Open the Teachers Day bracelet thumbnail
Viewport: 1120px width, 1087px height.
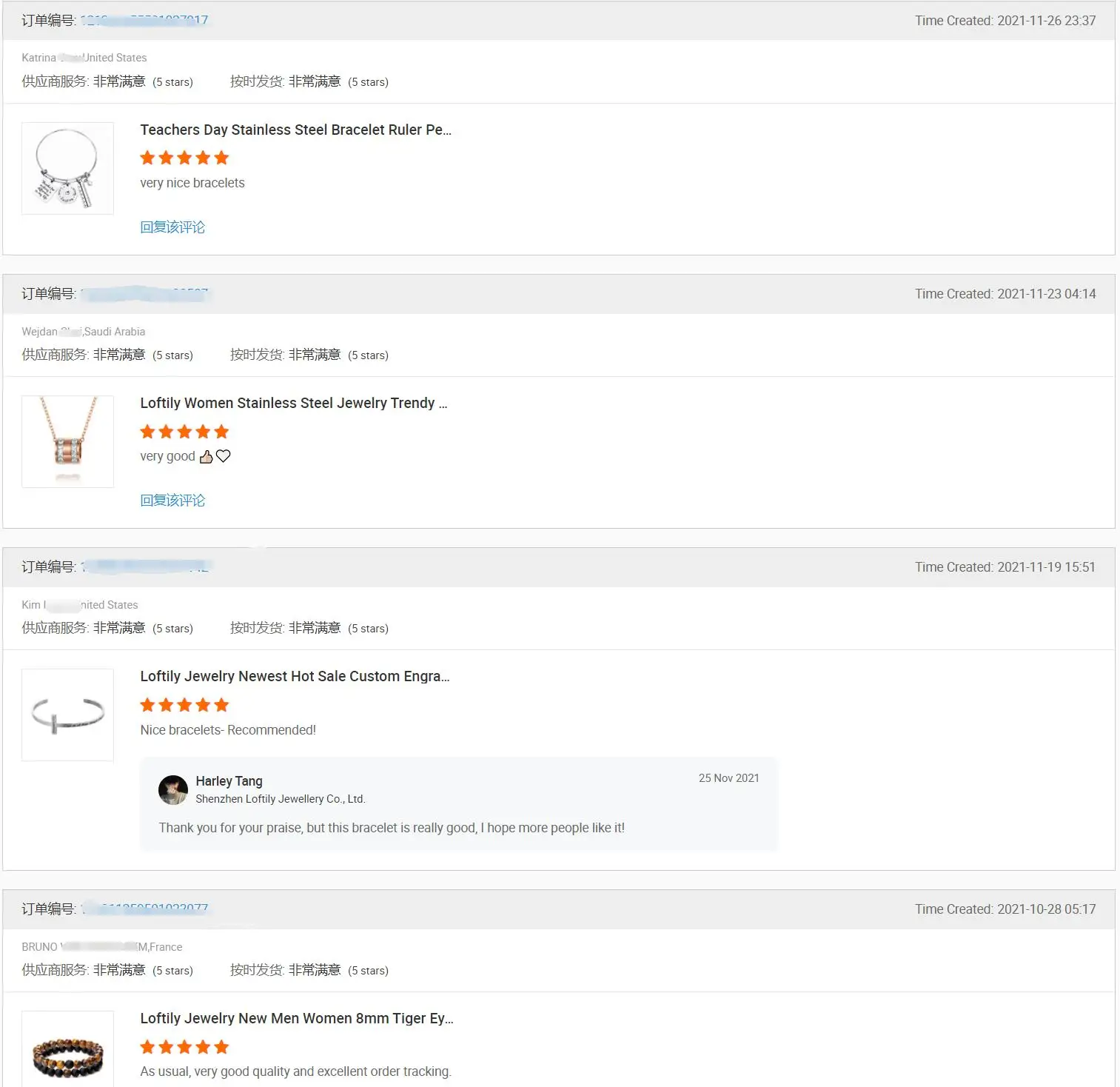[x=67, y=169]
